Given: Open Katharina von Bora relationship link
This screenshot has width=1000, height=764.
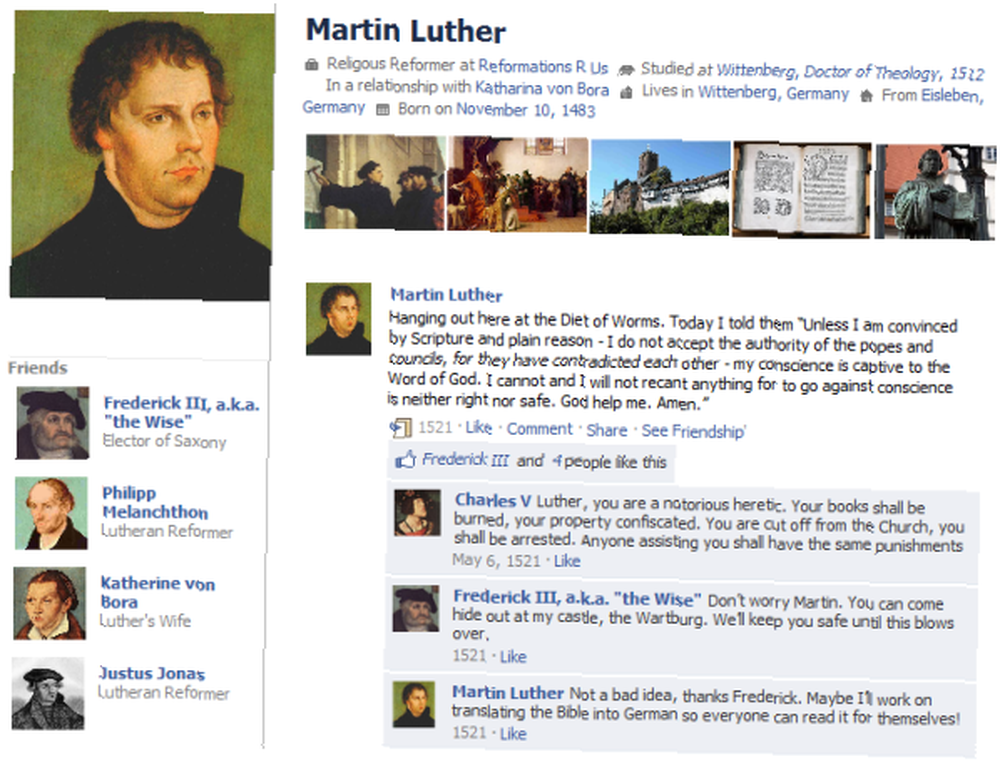Looking at the screenshot, I should click(542, 88).
